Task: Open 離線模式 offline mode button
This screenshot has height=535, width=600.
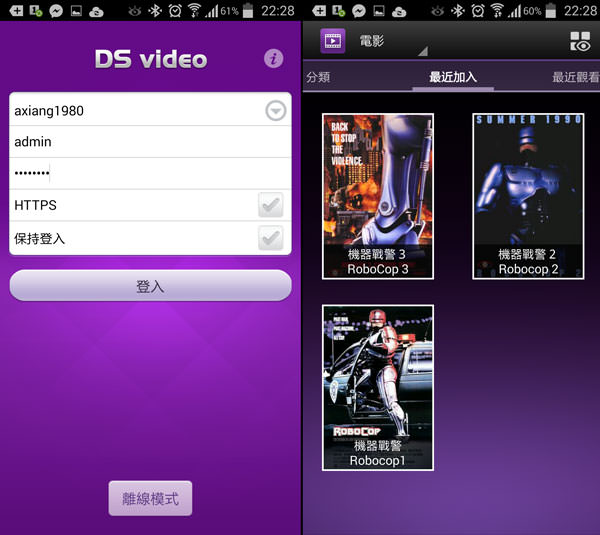Action: [x=150, y=498]
